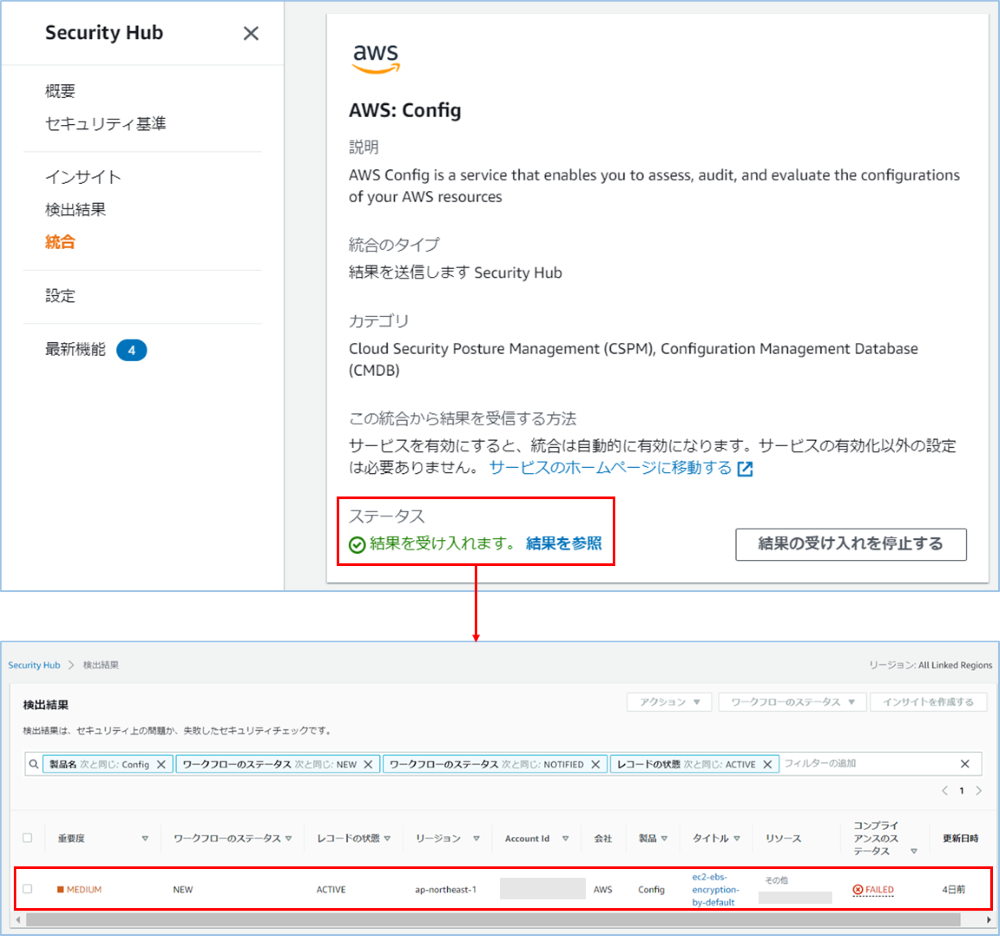Sort by タイトル column header
Image resolution: width=1000 pixels, height=936 pixels.
pos(716,838)
